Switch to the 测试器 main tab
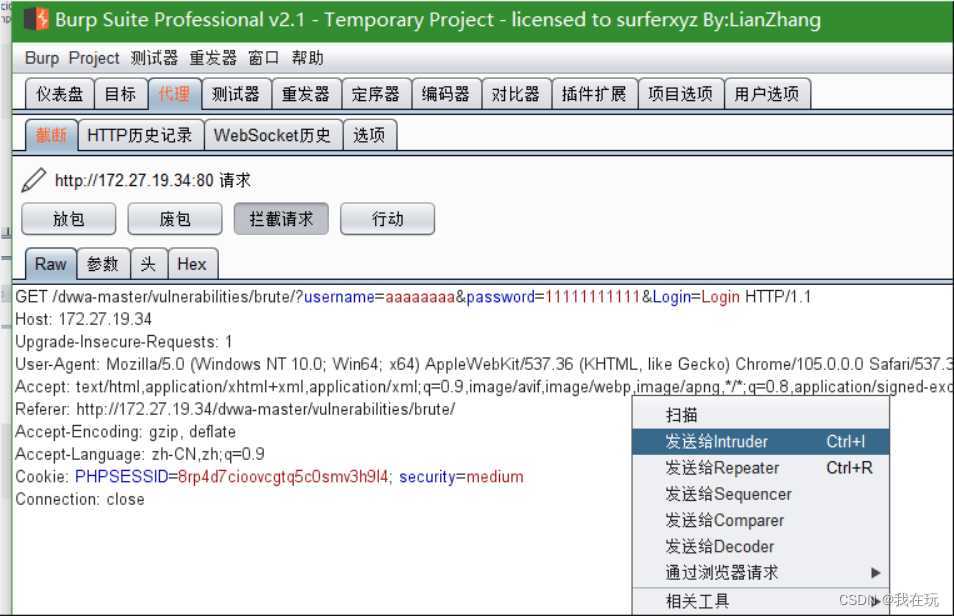This screenshot has height=616, width=954. (236, 94)
